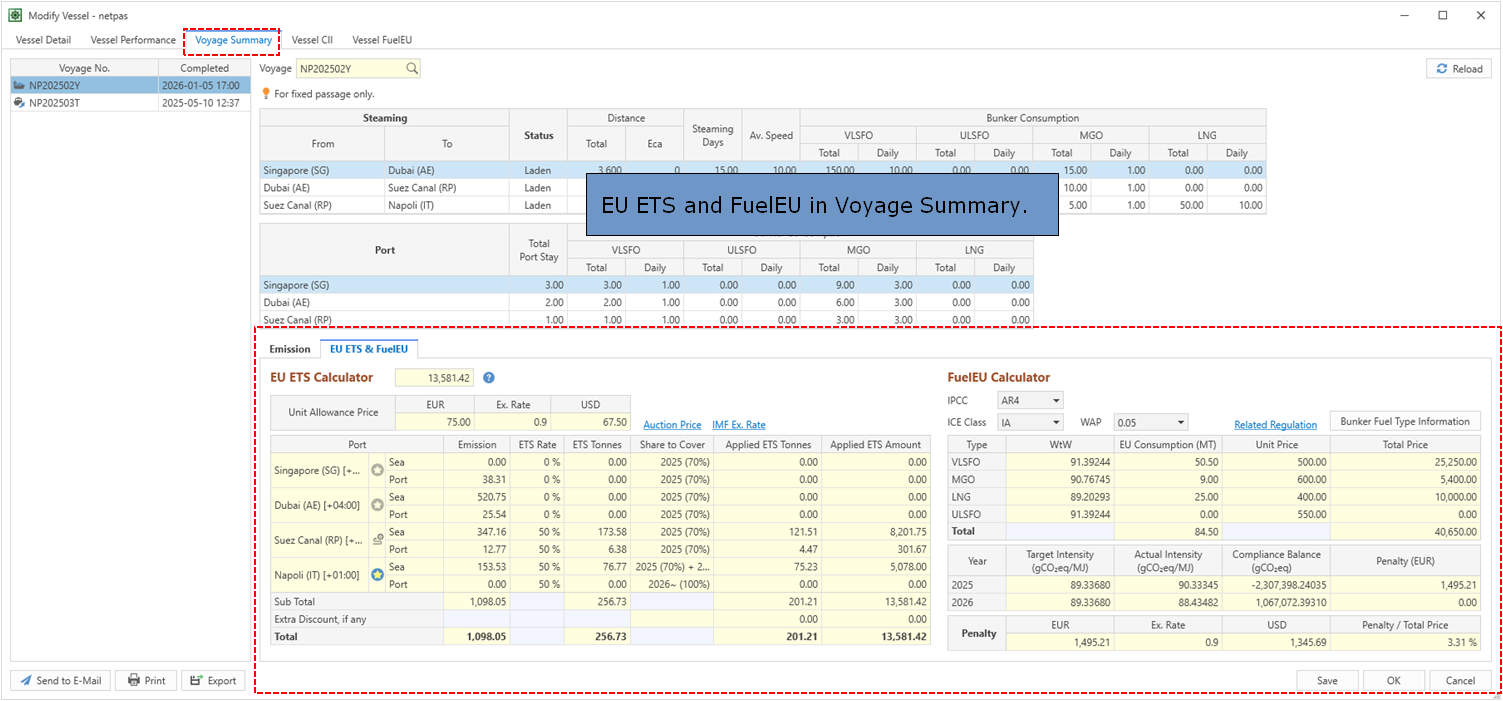Click the canal icon in the Suez Canal row

pos(377,540)
